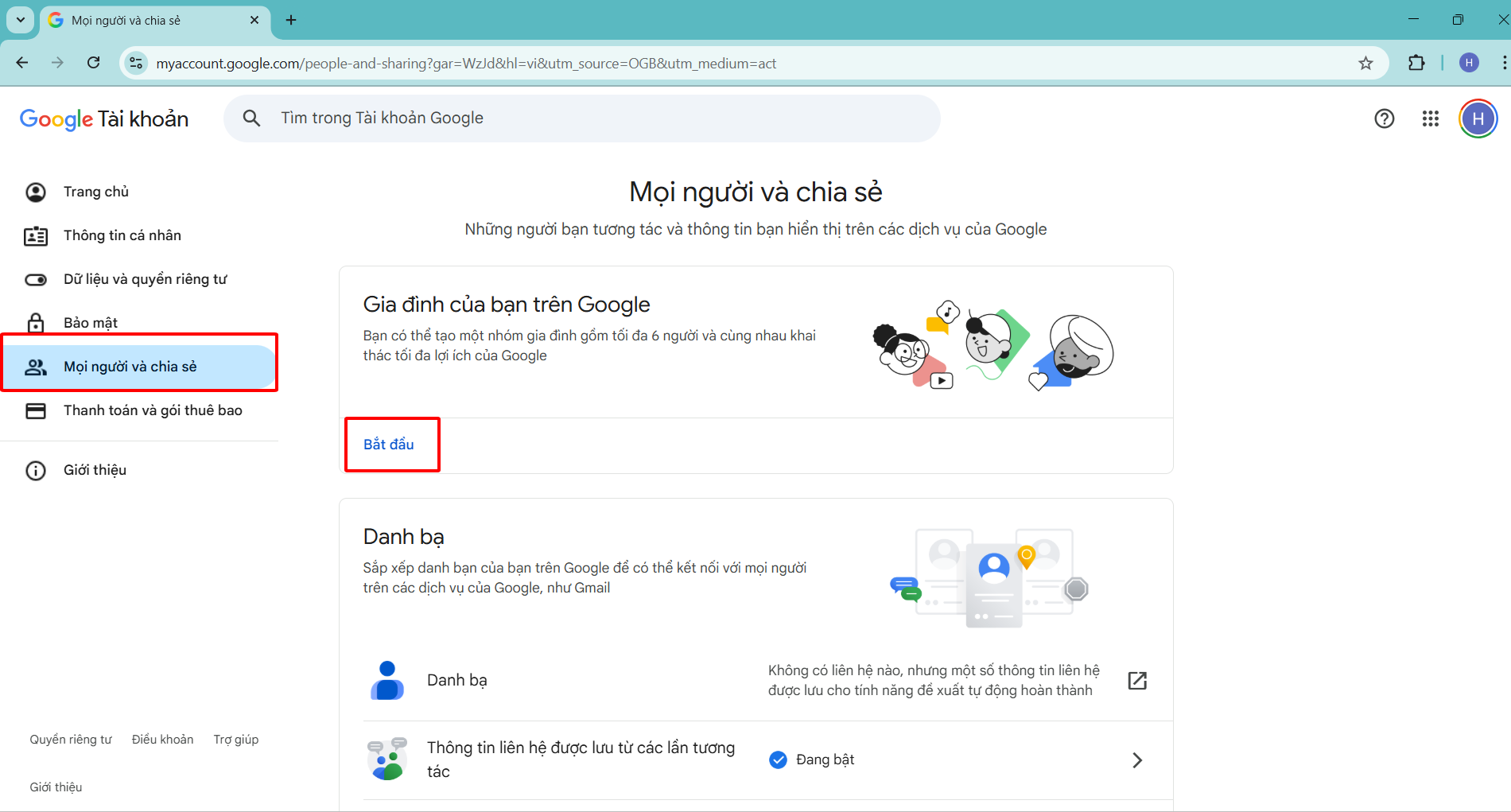Reload the page with refresh icon
Image resolution: width=1511 pixels, height=812 pixels.
point(93,63)
